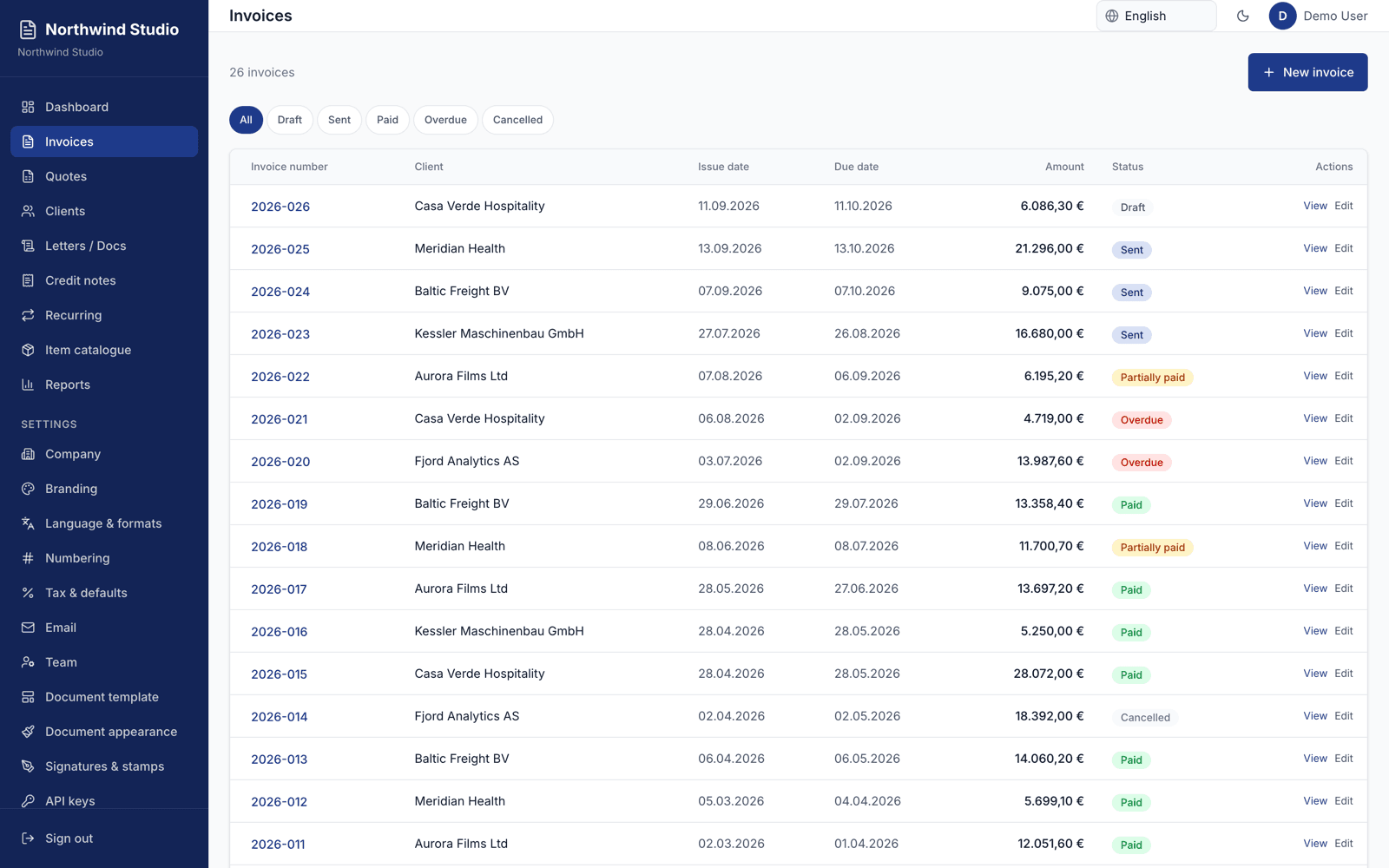Filter invoices by Draft
Image resolution: width=1389 pixels, height=868 pixels.
290,120
